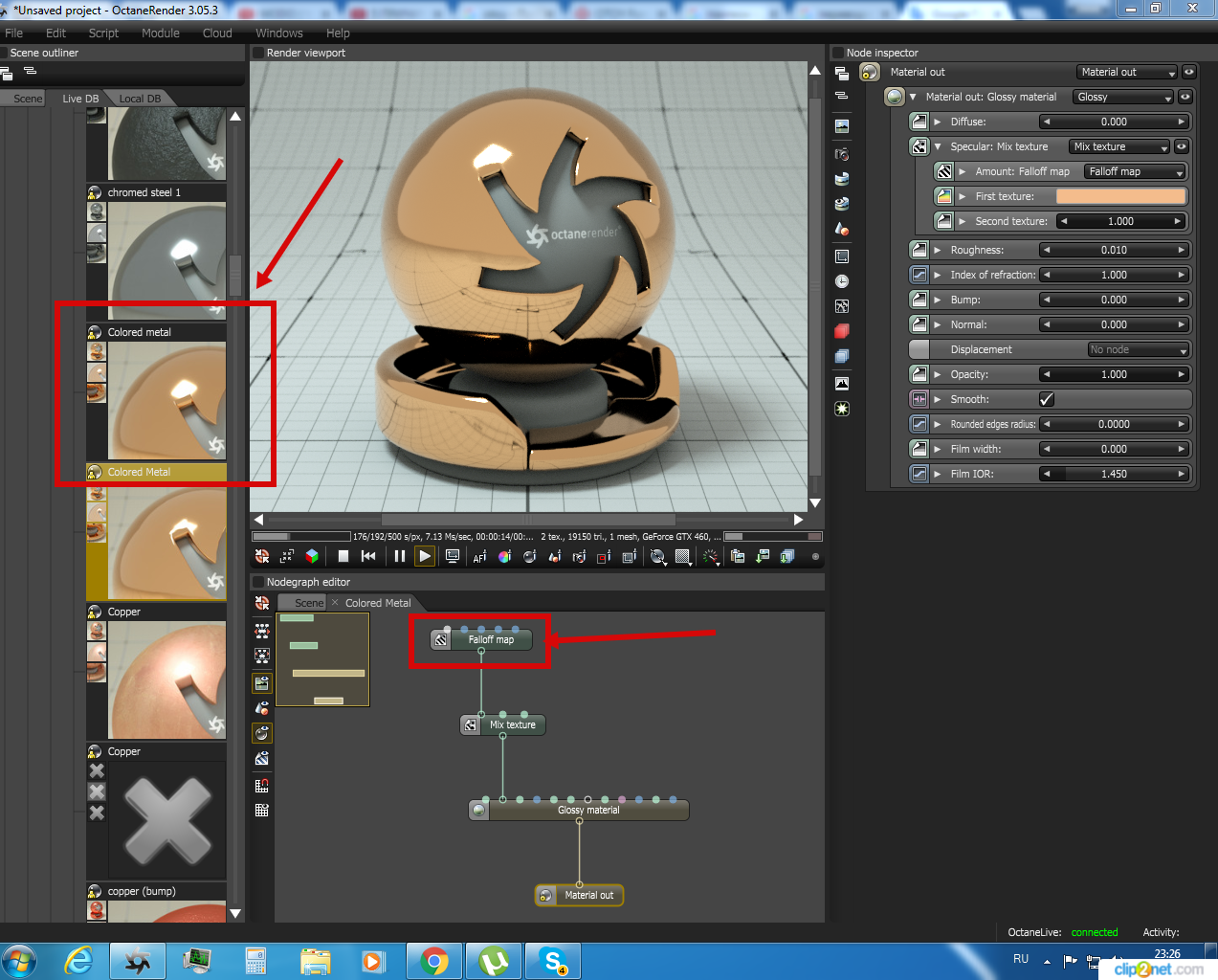The height and width of the screenshot is (980, 1218).
Task: Expand the Diffuse parameter triangle
Action: pos(938,122)
